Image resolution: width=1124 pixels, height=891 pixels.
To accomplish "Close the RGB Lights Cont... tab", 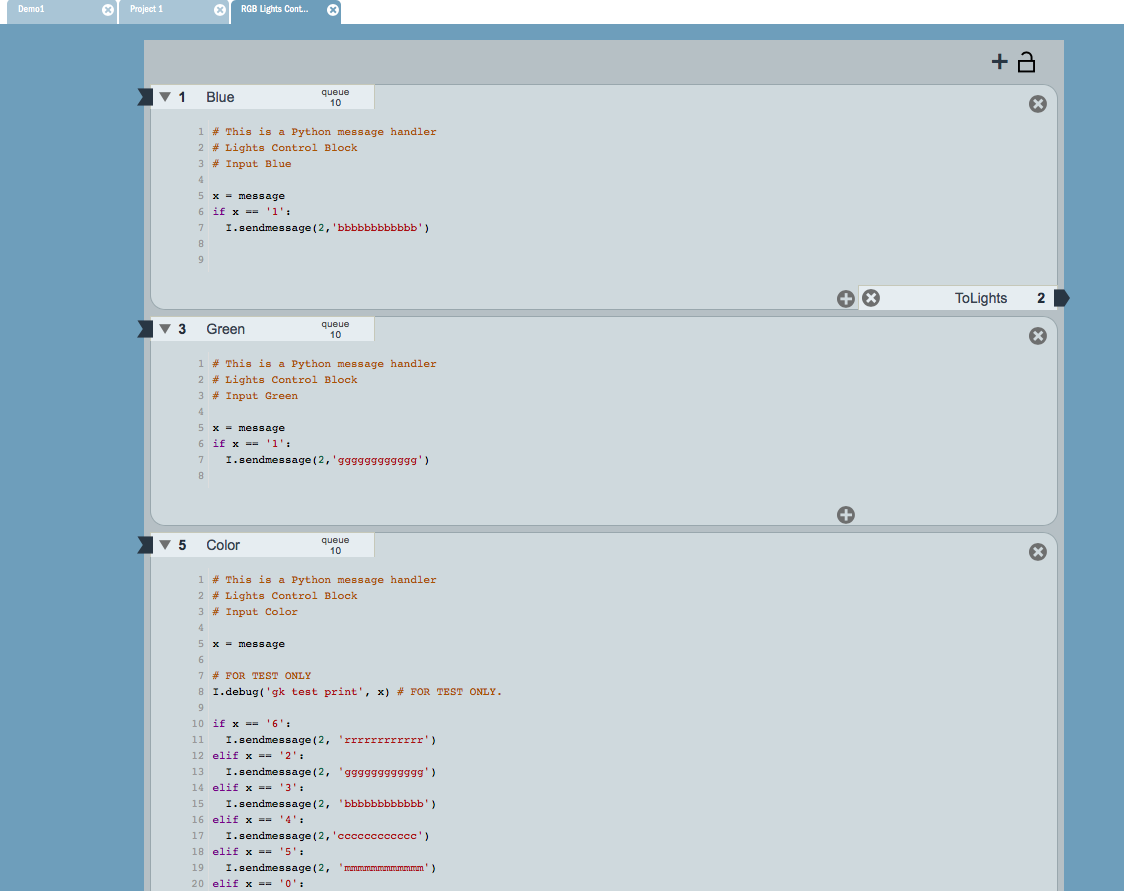I will (x=333, y=10).
